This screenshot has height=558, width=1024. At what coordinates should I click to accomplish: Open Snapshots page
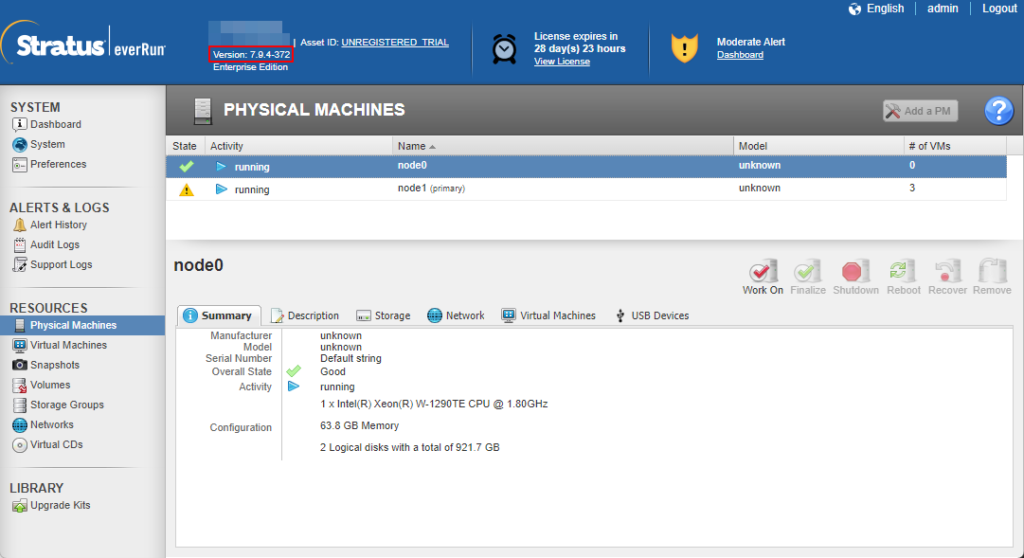pyautogui.click(x=55, y=365)
